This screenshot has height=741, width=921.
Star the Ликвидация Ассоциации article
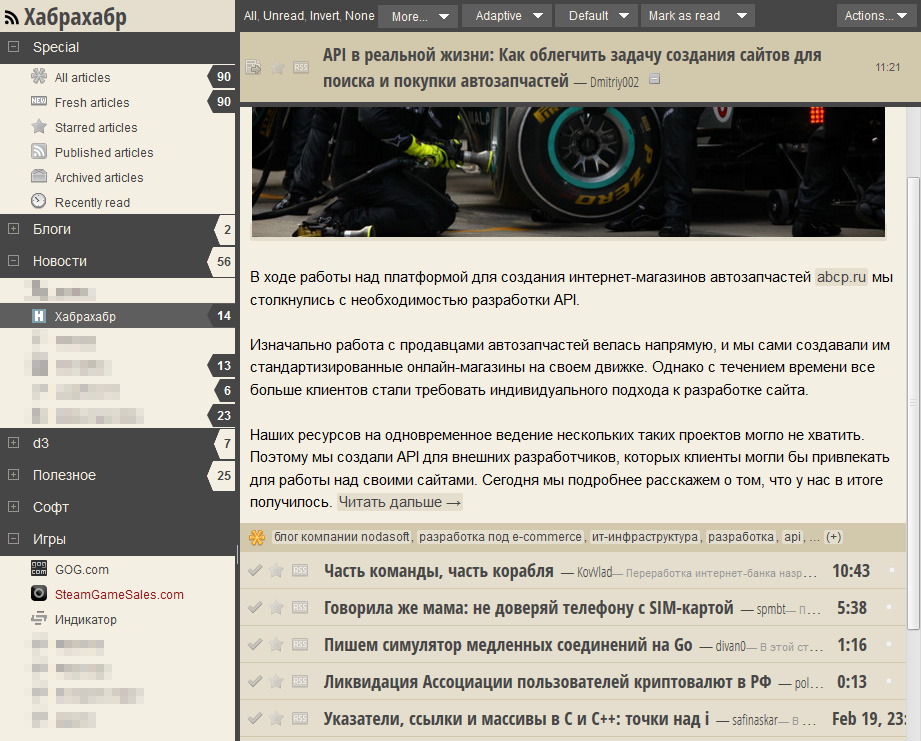coord(276,681)
